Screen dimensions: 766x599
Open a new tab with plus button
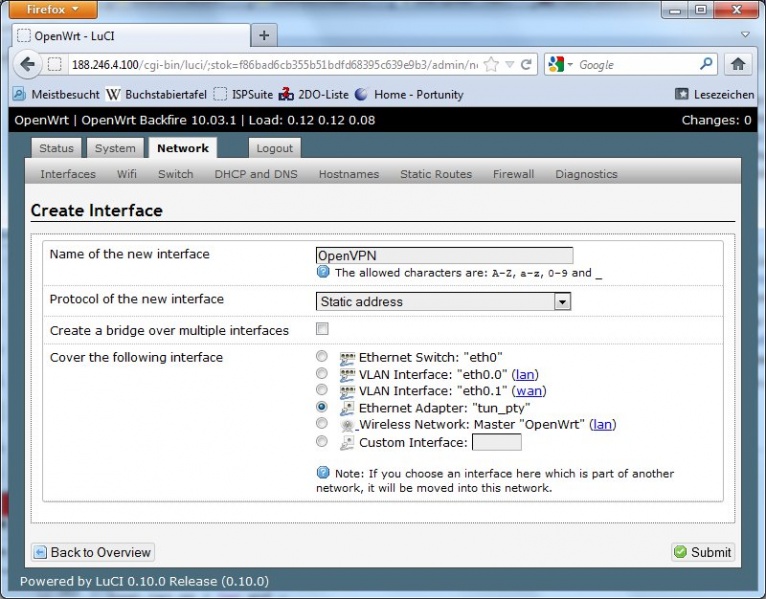click(264, 35)
